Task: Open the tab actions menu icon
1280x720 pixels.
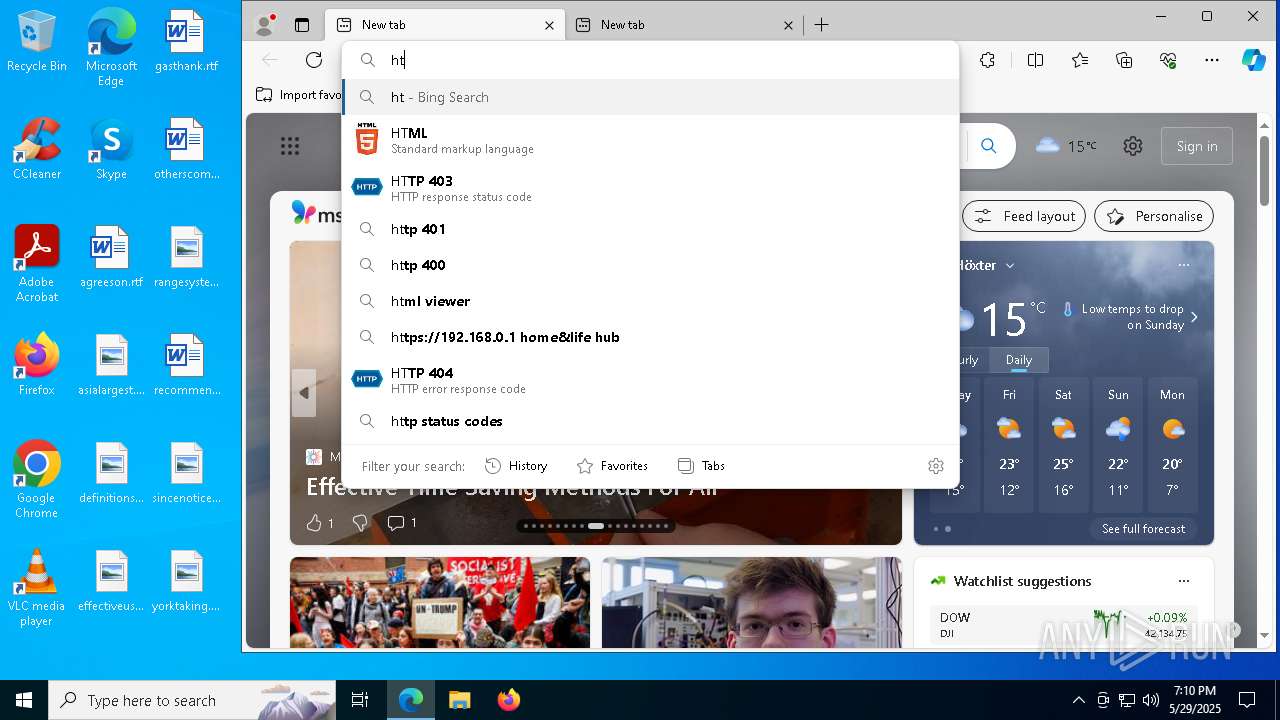Action: tap(302, 25)
